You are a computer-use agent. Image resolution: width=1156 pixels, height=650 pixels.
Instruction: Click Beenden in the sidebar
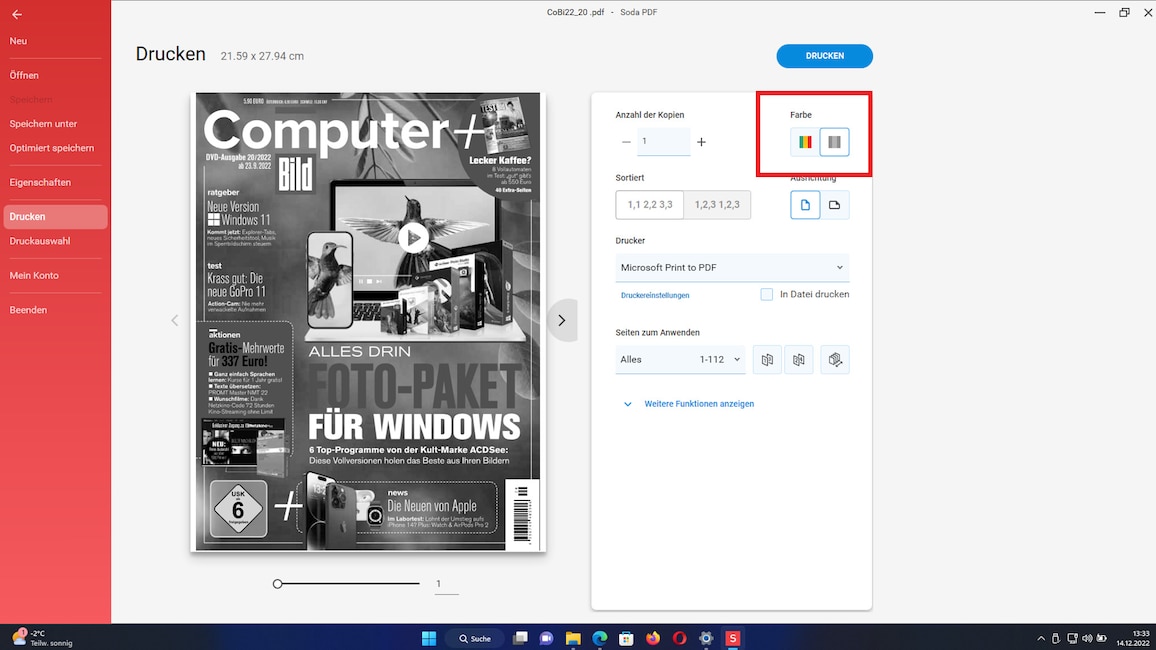28,310
